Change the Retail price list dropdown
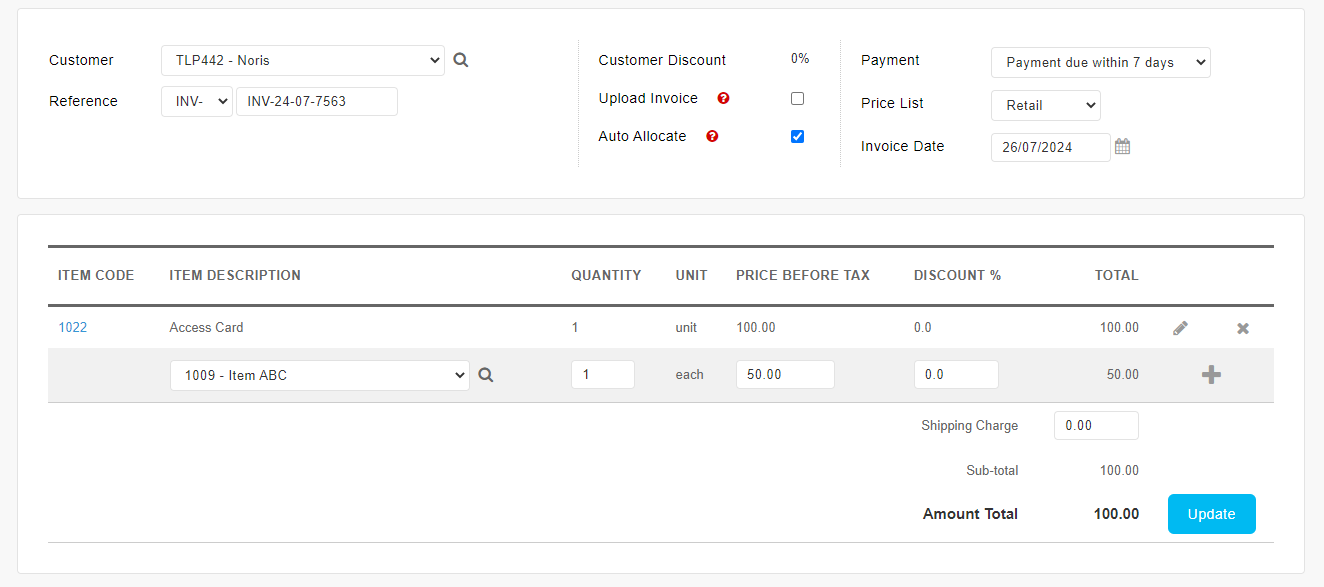Viewport: 1324px width, 587px height. pyautogui.click(x=1046, y=105)
